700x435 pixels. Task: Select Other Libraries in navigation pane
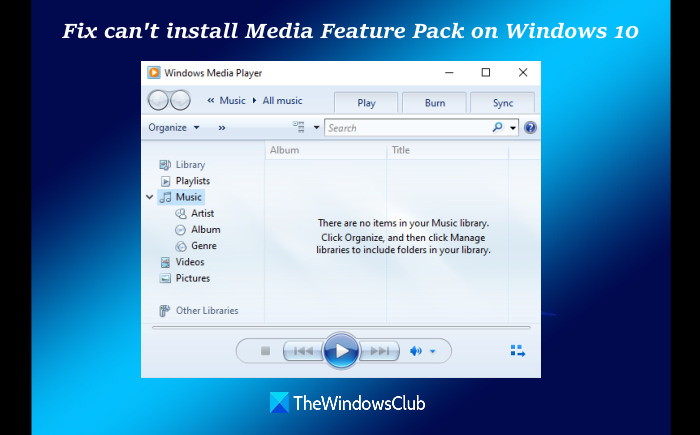207,310
